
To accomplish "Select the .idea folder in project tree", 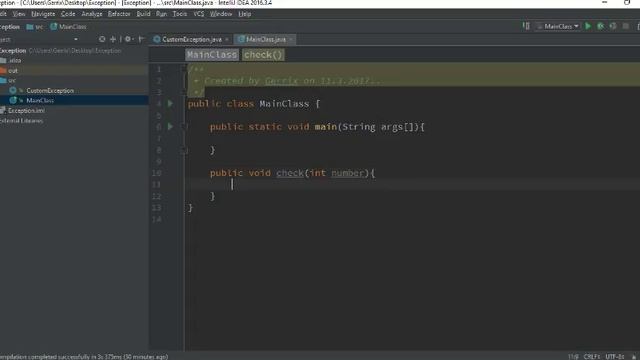I will tap(74, 60).
